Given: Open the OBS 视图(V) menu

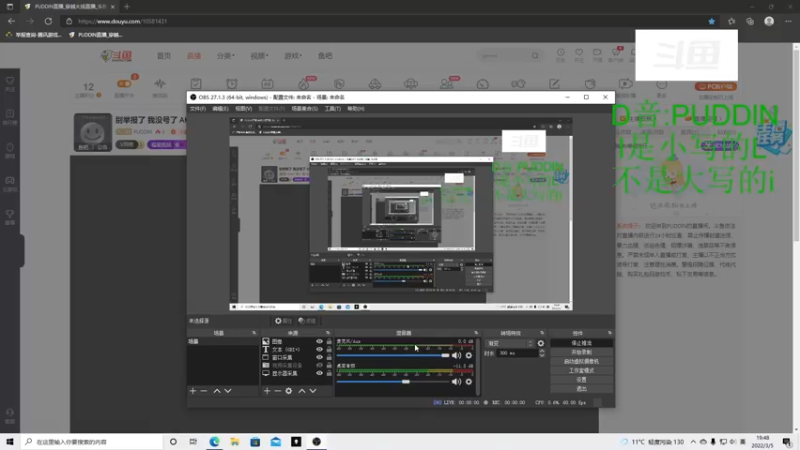Looking at the screenshot, I should click(x=243, y=109).
